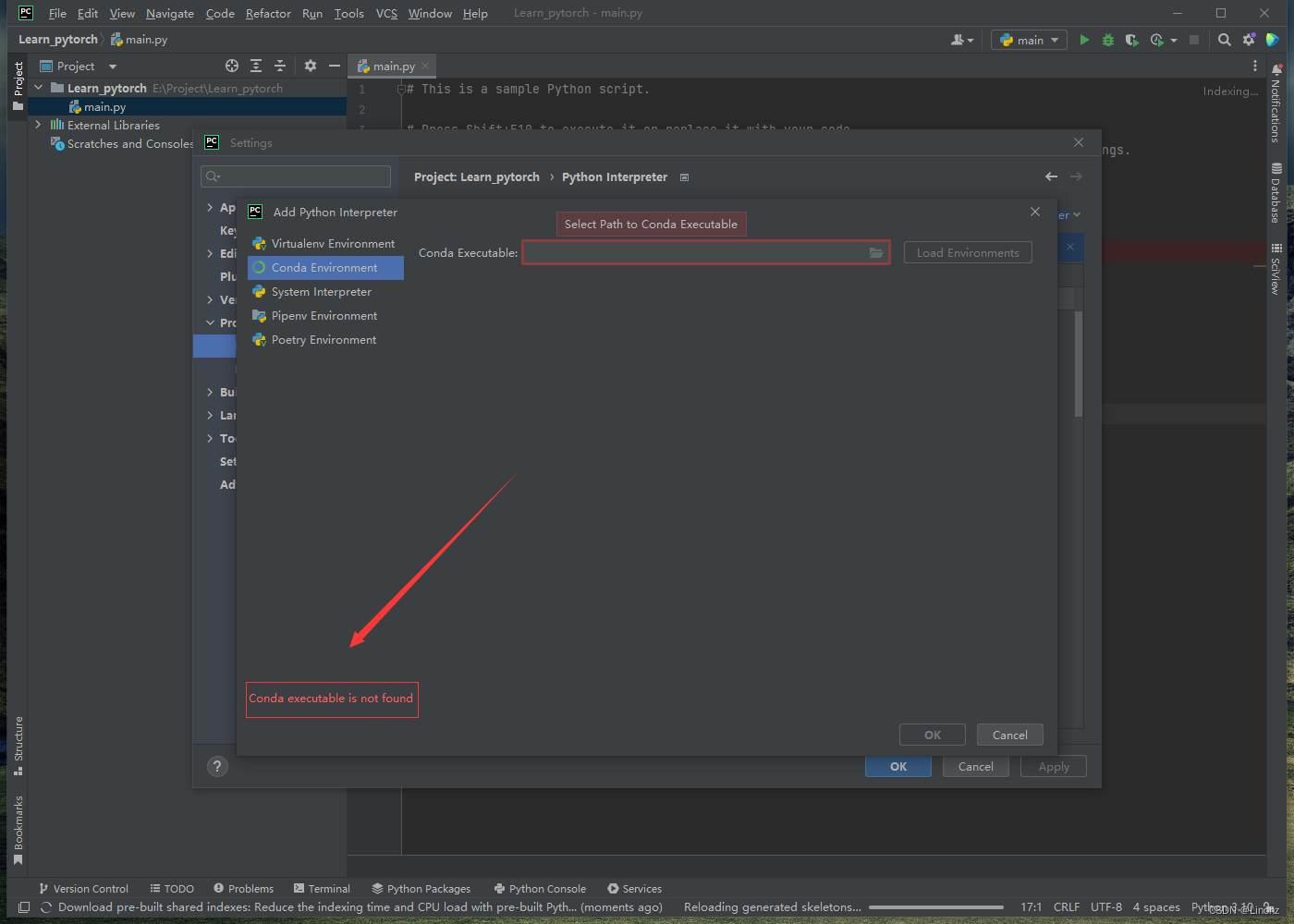This screenshot has width=1294, height=924.
Task: Select Pipenv Environment option
Action: click(x=325, y=316)
